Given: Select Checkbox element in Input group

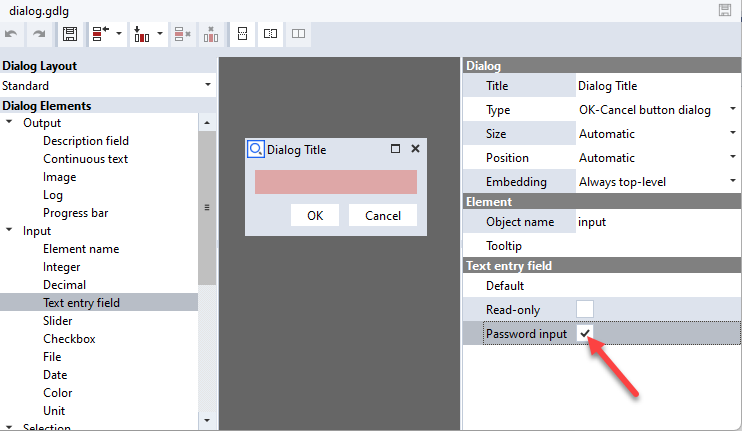Looking at the screenshot, I should (x=69, y=339).
